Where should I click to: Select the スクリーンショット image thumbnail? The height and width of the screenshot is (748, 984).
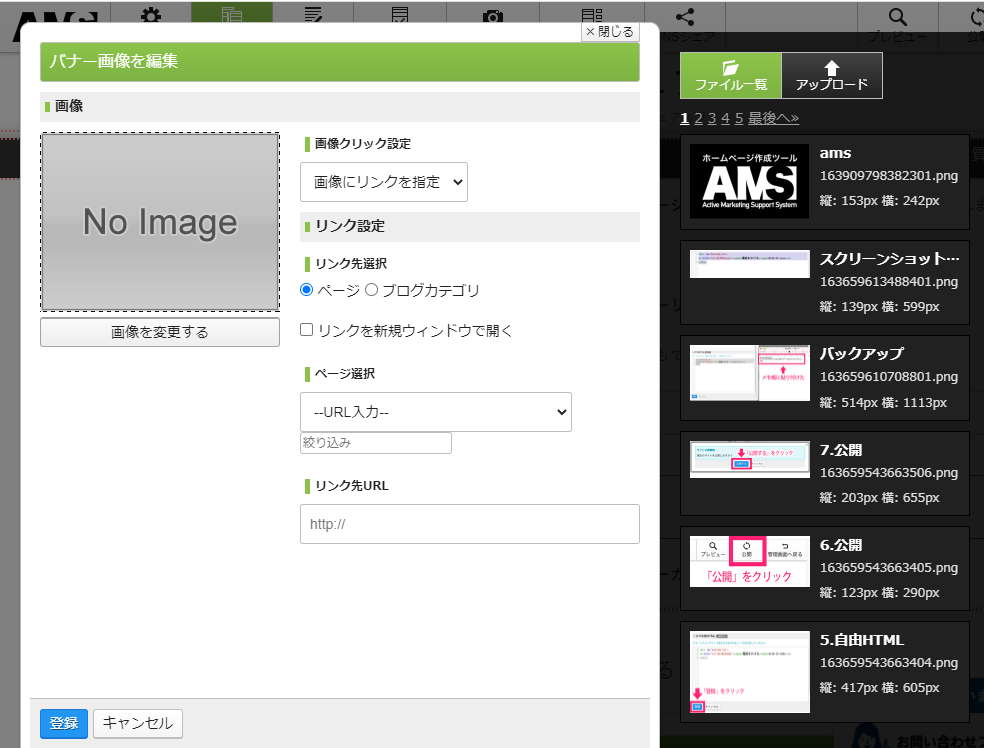[749, 264]
